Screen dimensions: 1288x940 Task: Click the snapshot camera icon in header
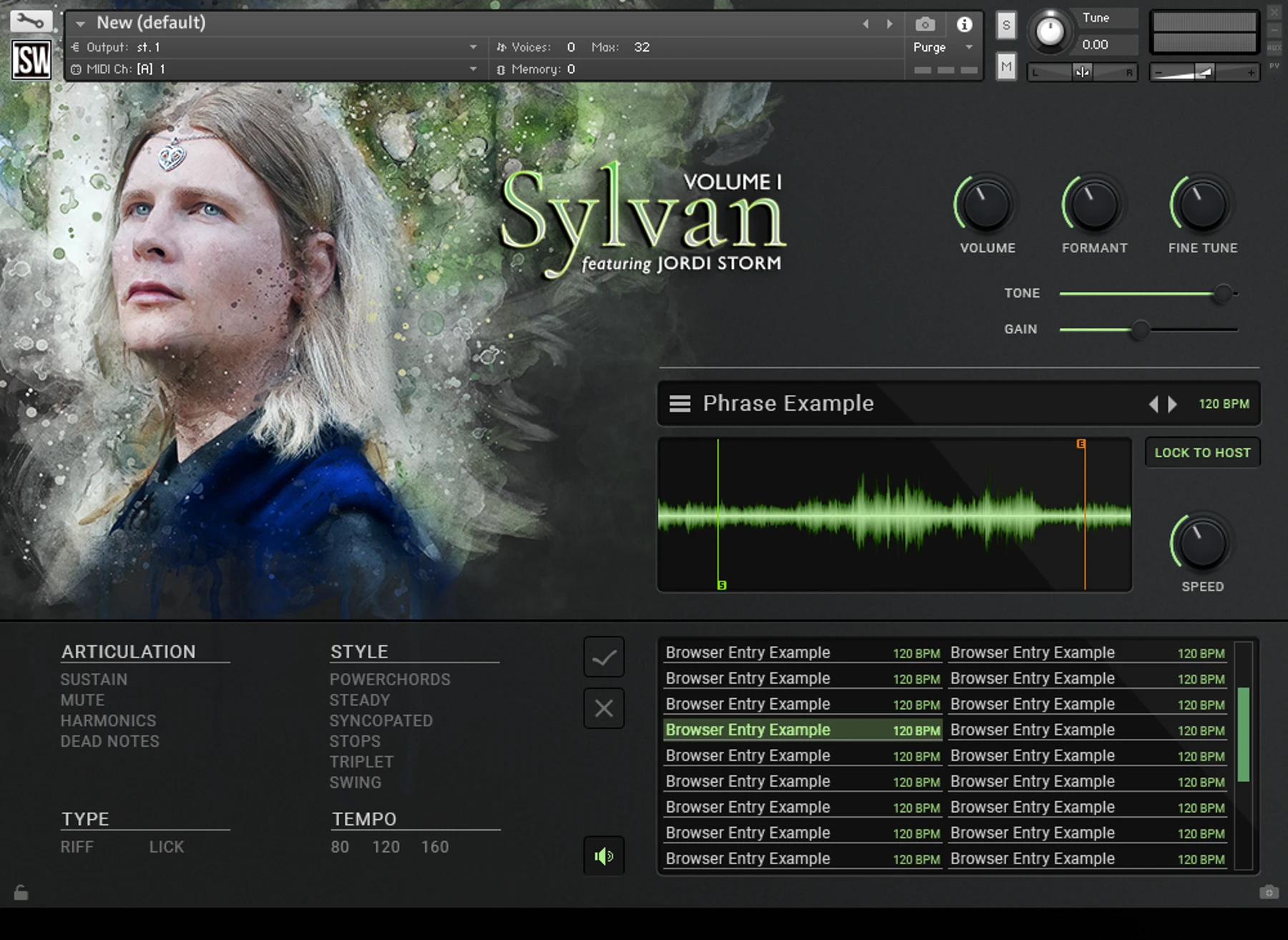(925, 24)
